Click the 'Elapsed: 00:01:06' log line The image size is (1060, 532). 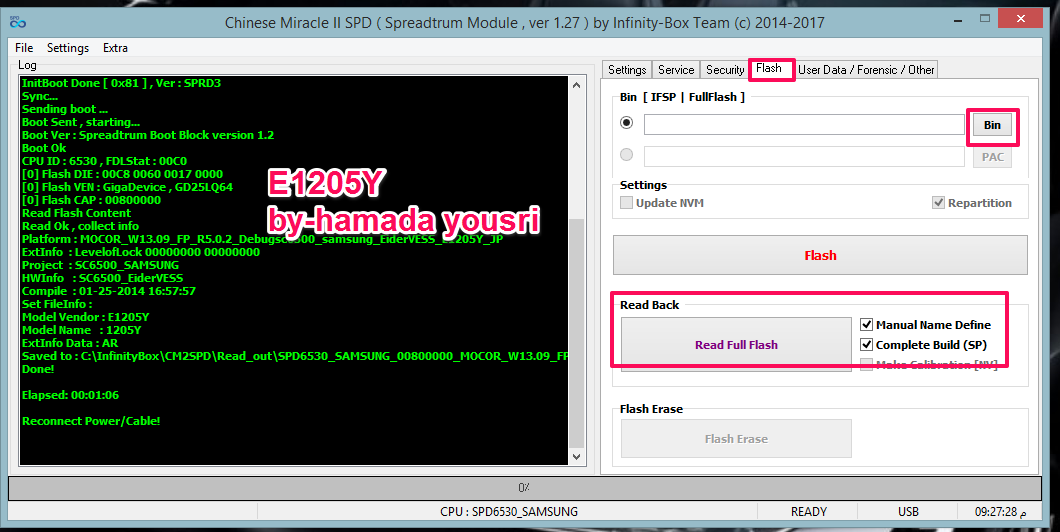70,395
